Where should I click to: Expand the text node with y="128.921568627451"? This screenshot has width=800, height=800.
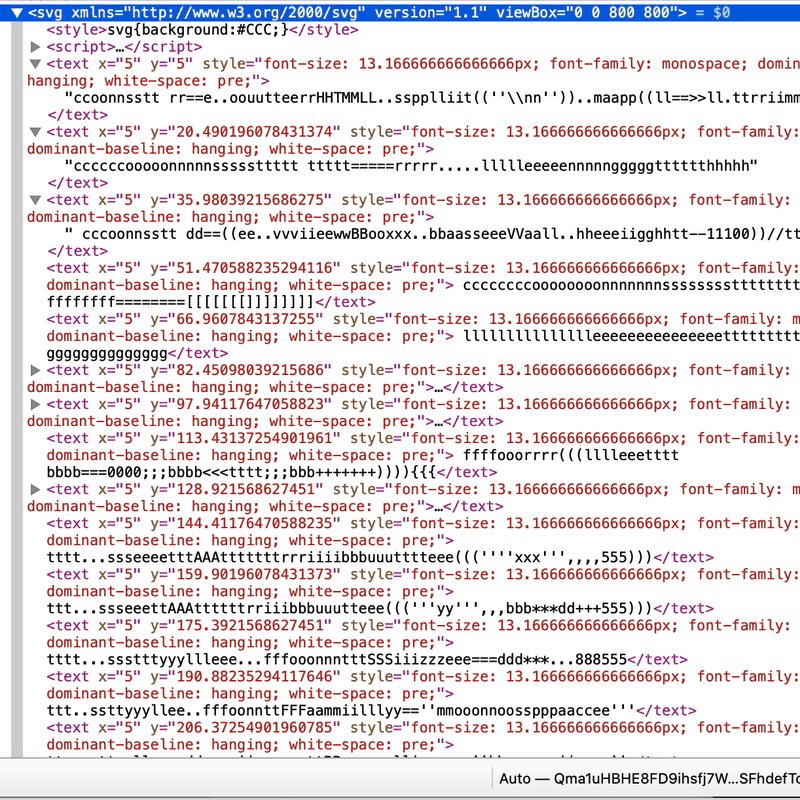35,489
